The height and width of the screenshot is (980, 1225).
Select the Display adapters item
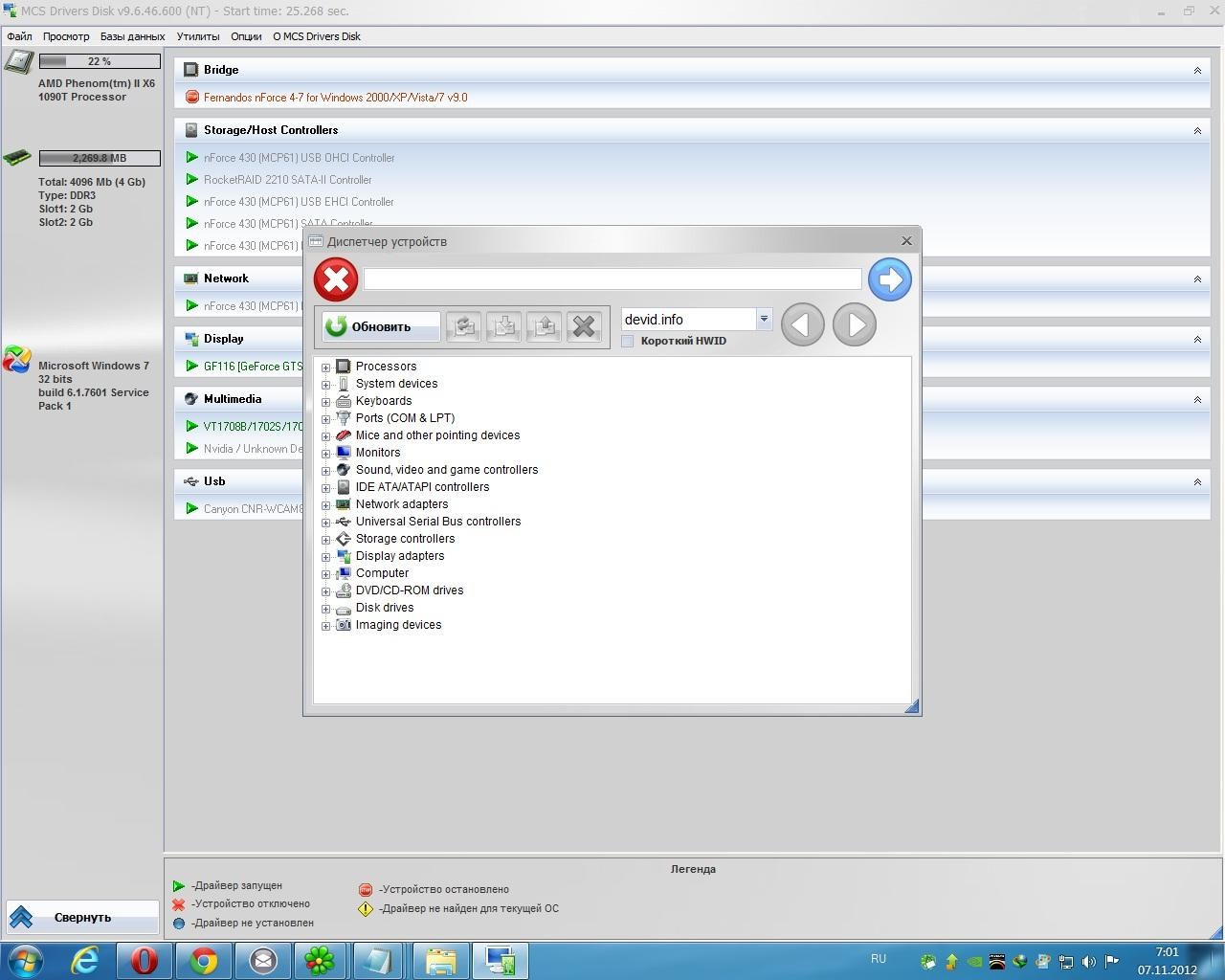[x=400, y=556]
